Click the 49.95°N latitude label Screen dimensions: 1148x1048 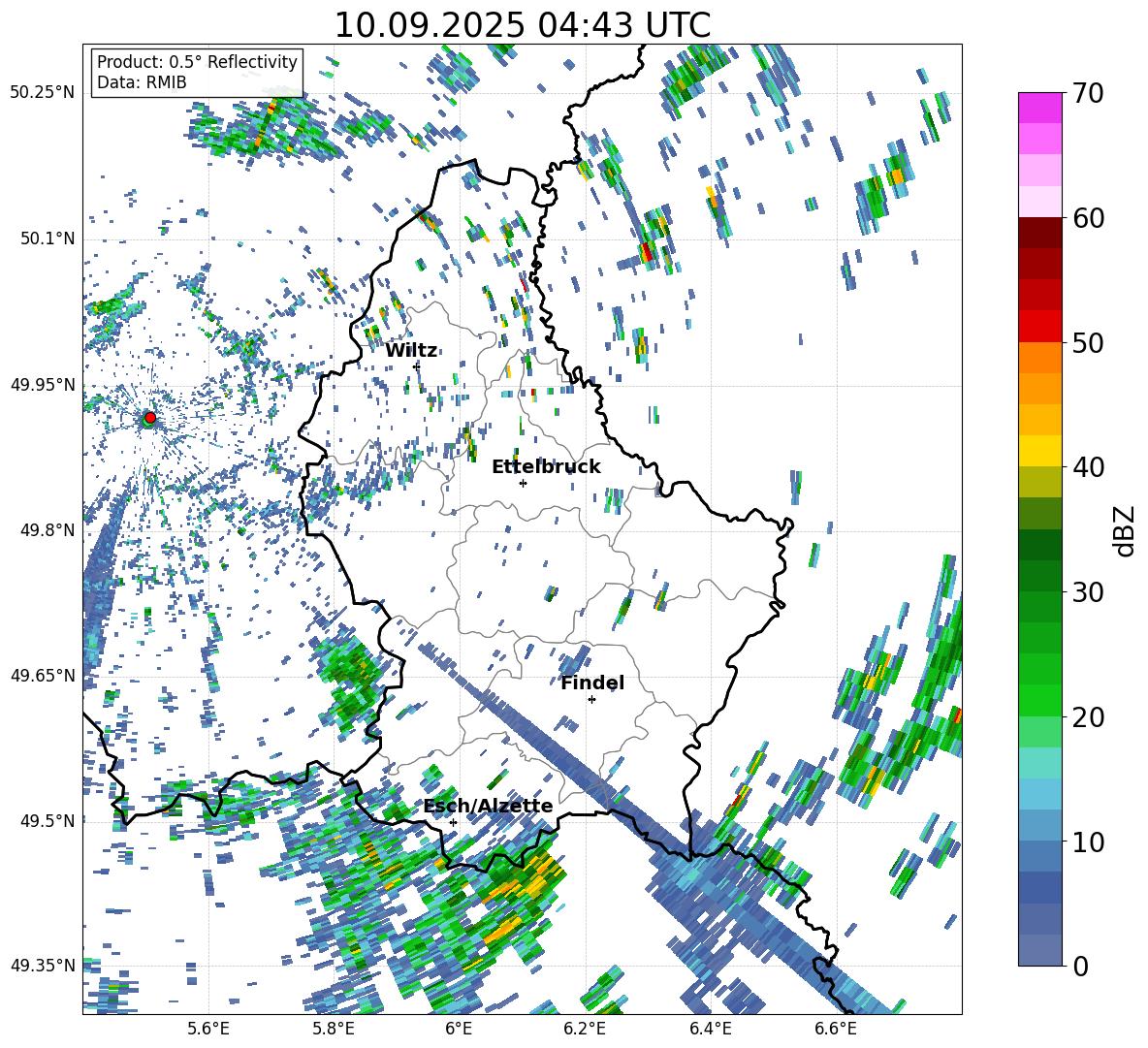pyautogui.click(x=43, y=385)
